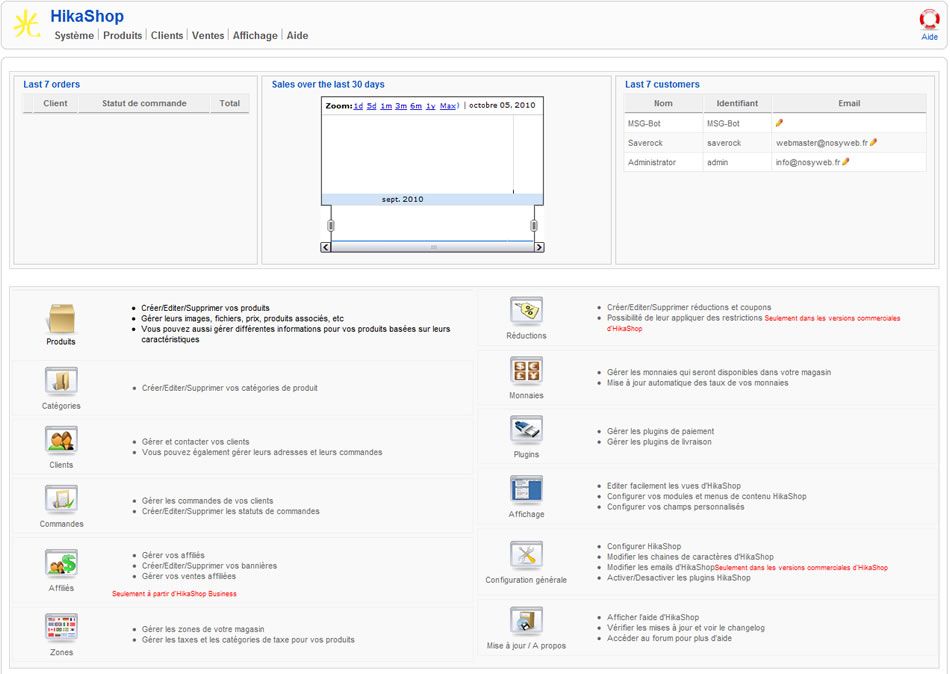Click the chart horizontal scrollbar thumb
950x674 pixels.
pyautogui.click(x=433, y=247)
